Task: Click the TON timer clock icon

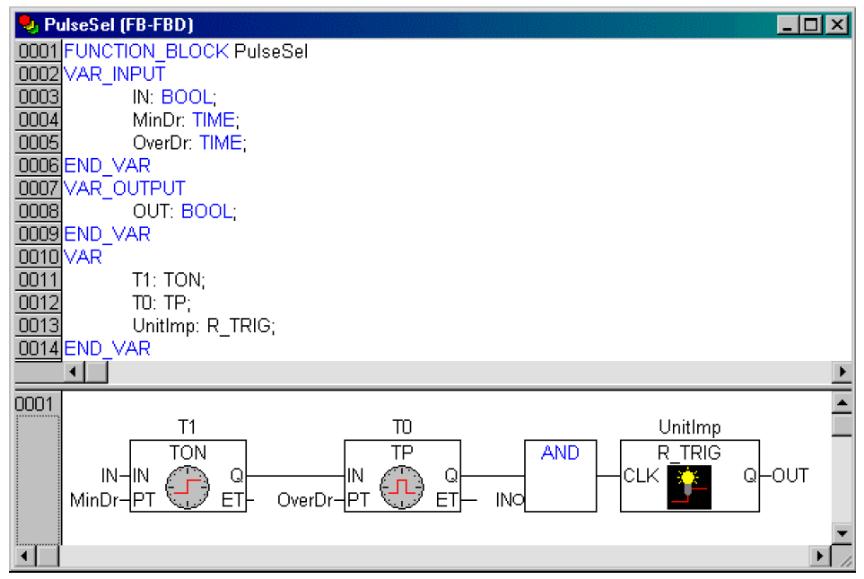Action: [187, 487]
